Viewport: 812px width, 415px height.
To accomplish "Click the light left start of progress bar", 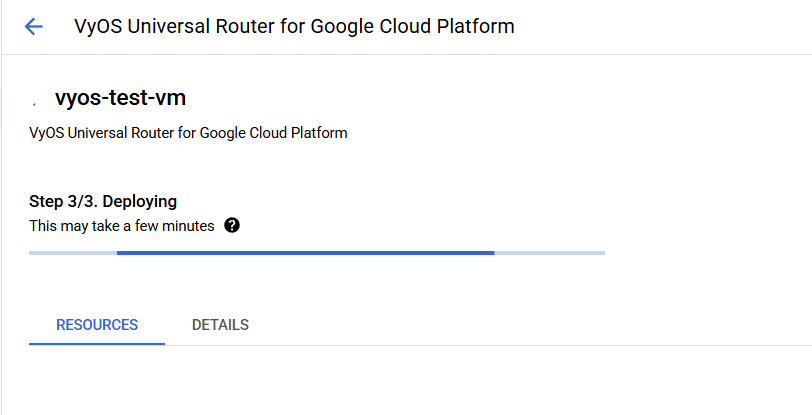I will [72, 253].
